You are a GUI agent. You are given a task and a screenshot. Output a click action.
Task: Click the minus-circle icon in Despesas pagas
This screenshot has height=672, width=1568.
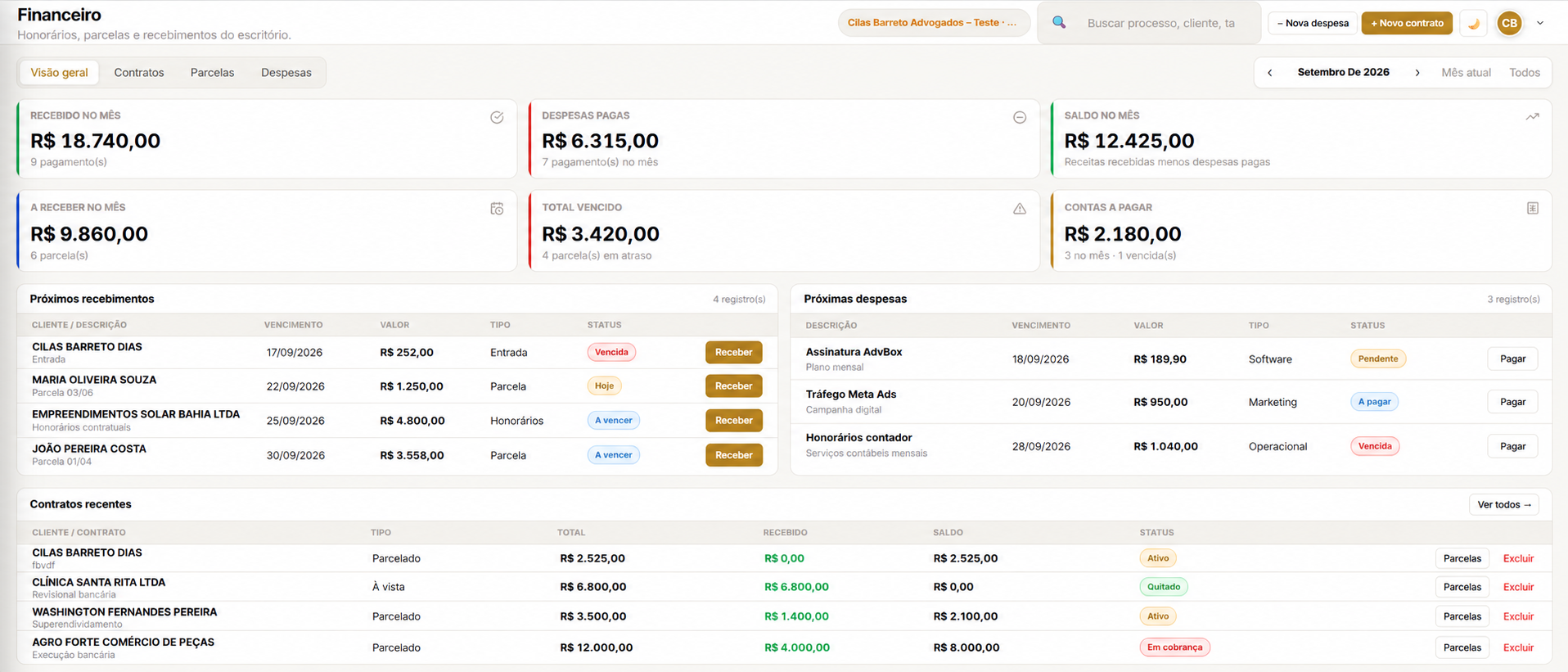coord(1020,117)
